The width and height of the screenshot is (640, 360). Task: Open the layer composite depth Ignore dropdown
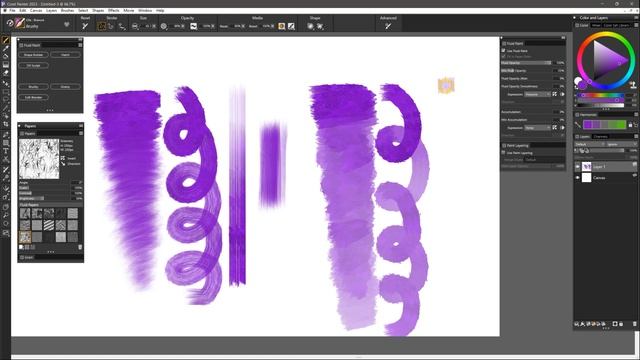point(621,144)
